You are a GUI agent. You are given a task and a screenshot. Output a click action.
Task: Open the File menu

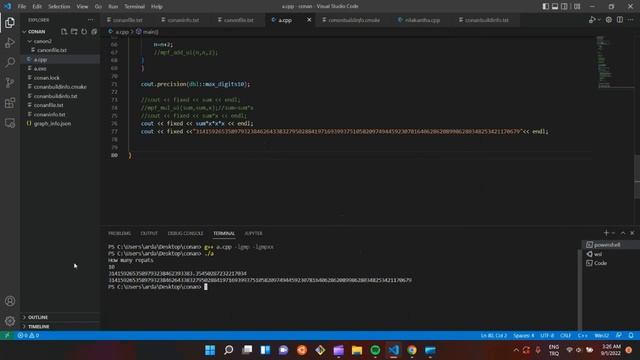22,7
